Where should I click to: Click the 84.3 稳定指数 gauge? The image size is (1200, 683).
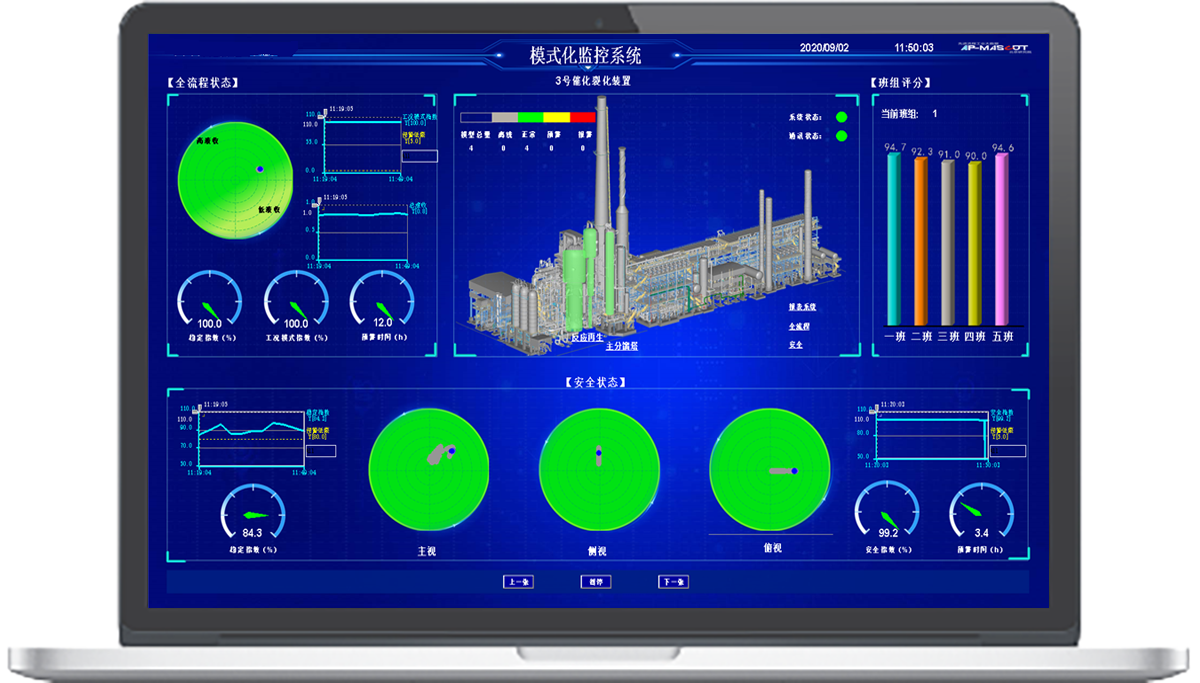point(252,514)
